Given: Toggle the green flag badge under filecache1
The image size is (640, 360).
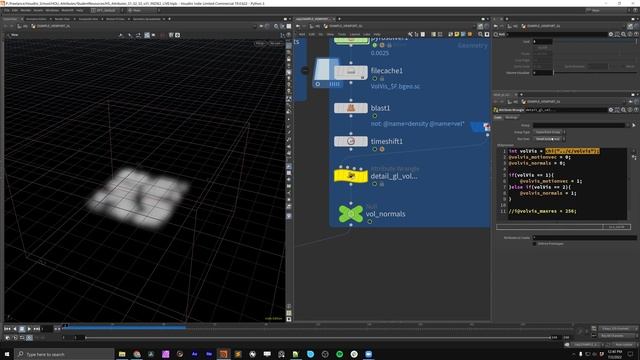Looking at the screenshot, I should coord(375,79).
